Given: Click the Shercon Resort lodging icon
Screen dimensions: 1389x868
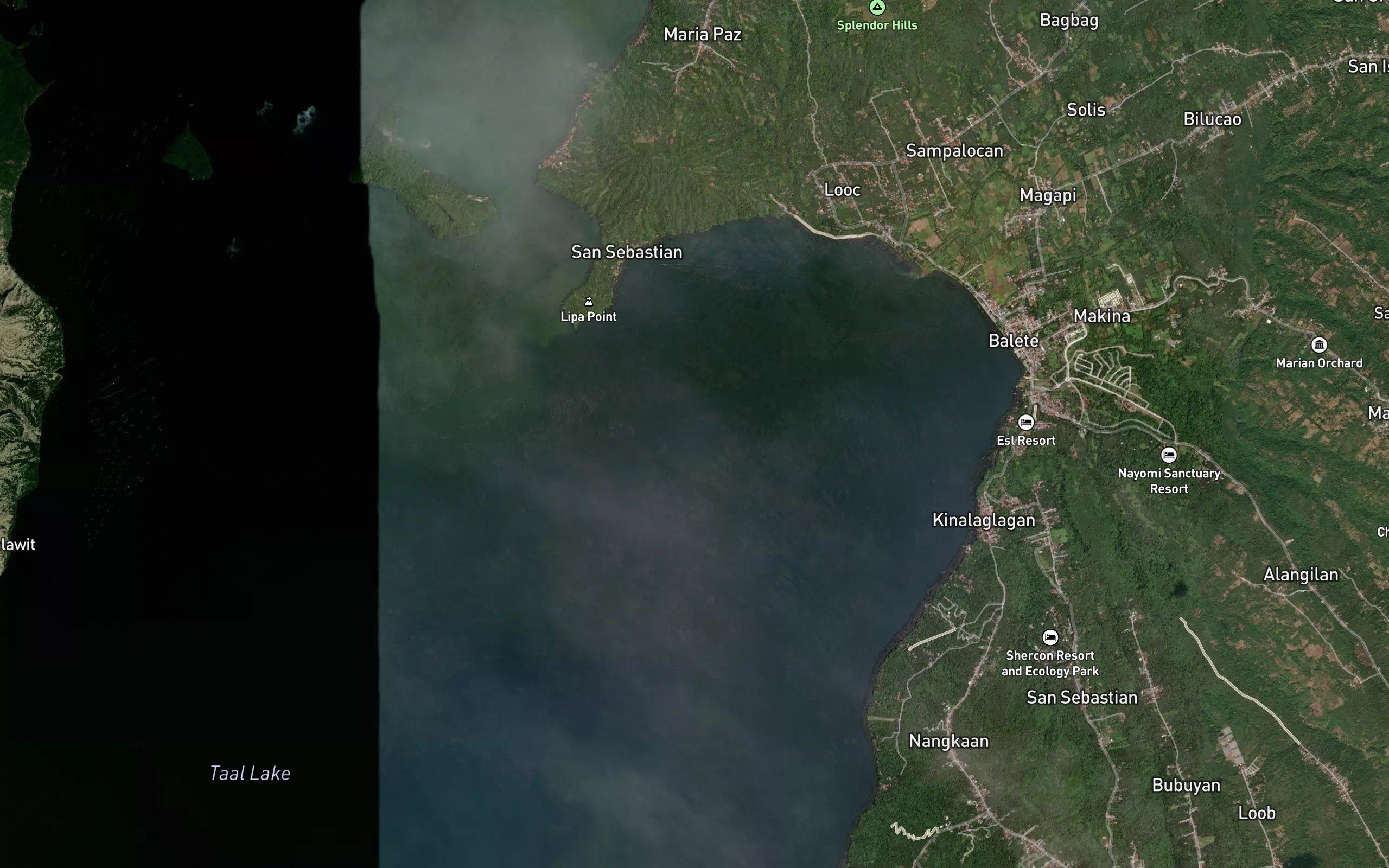Looking at the screenshot, I should [x=1050, y=637].
